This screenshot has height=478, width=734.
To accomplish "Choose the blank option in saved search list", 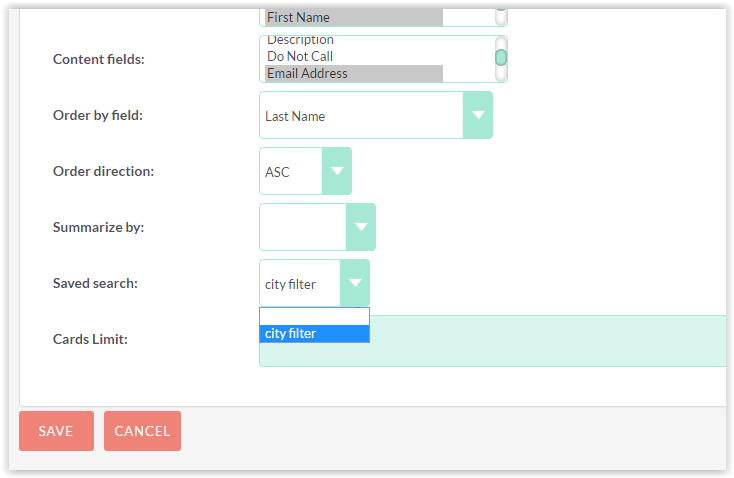I will click(x=314, y=316).
